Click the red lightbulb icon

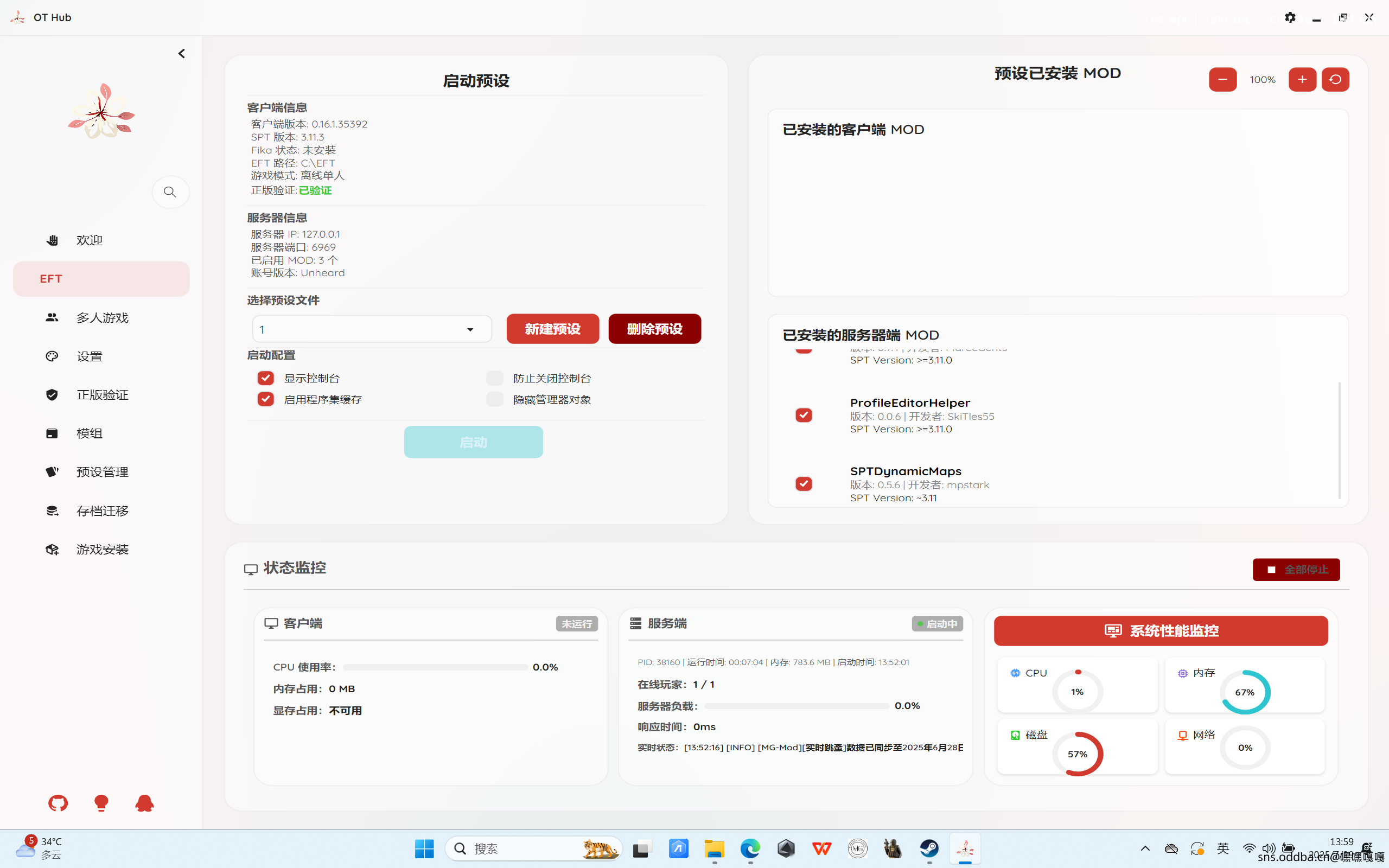101,803
